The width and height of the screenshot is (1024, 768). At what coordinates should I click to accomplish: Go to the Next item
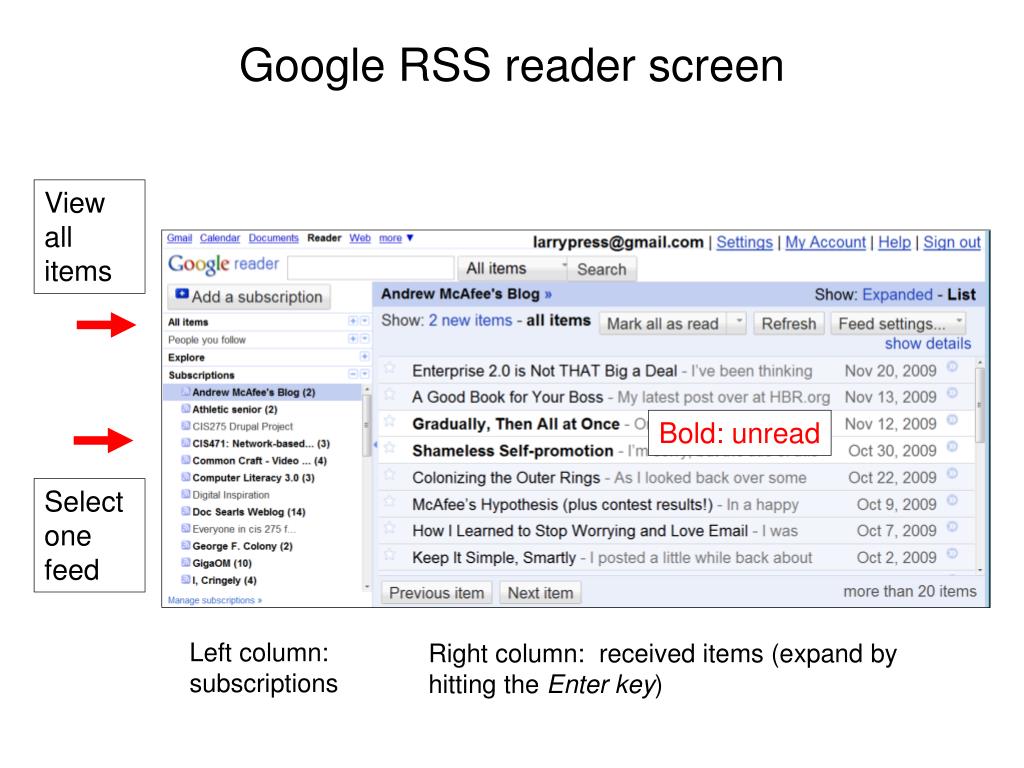(541, 593)
